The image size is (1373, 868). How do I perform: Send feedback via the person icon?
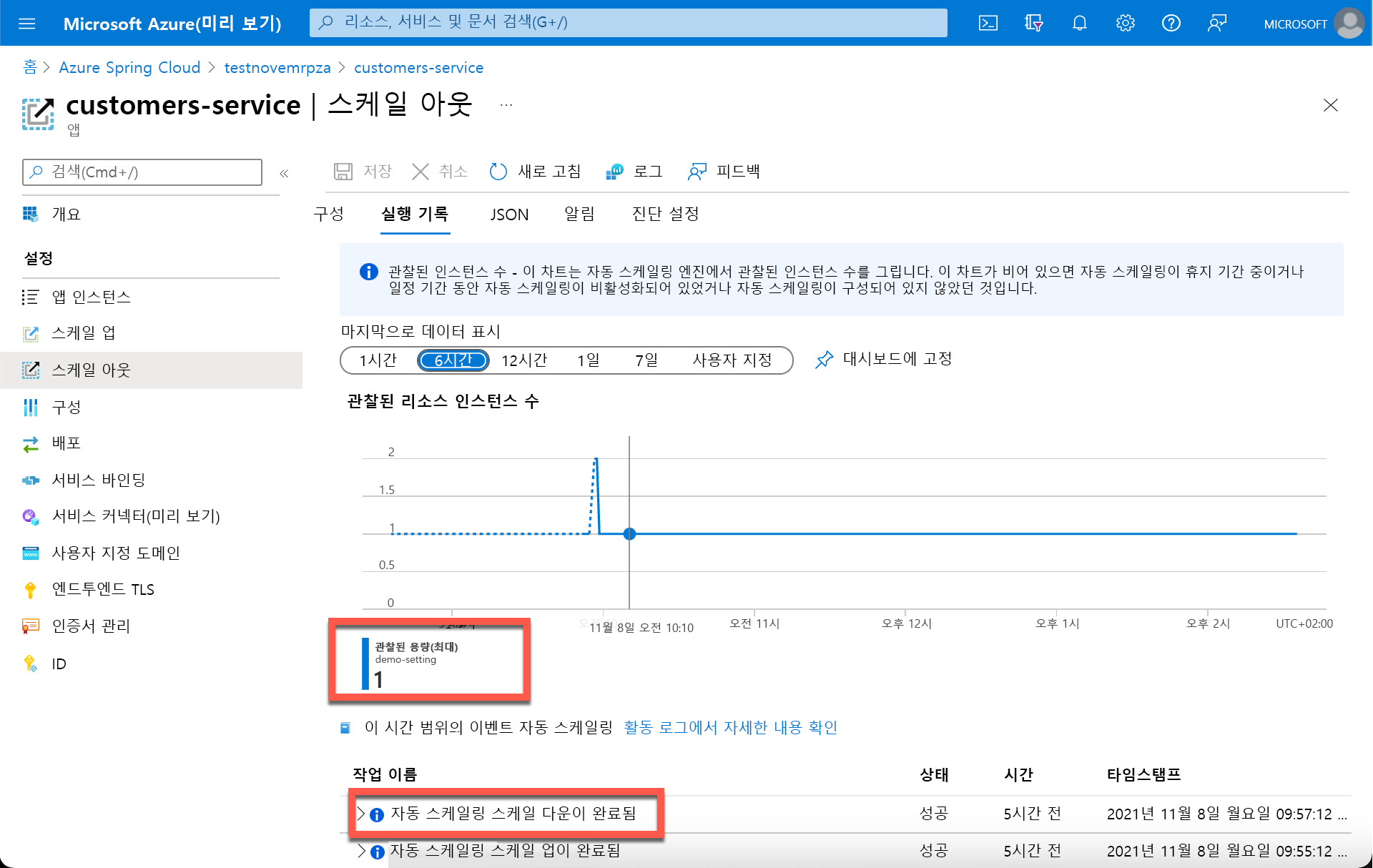tap(1216, 22)
